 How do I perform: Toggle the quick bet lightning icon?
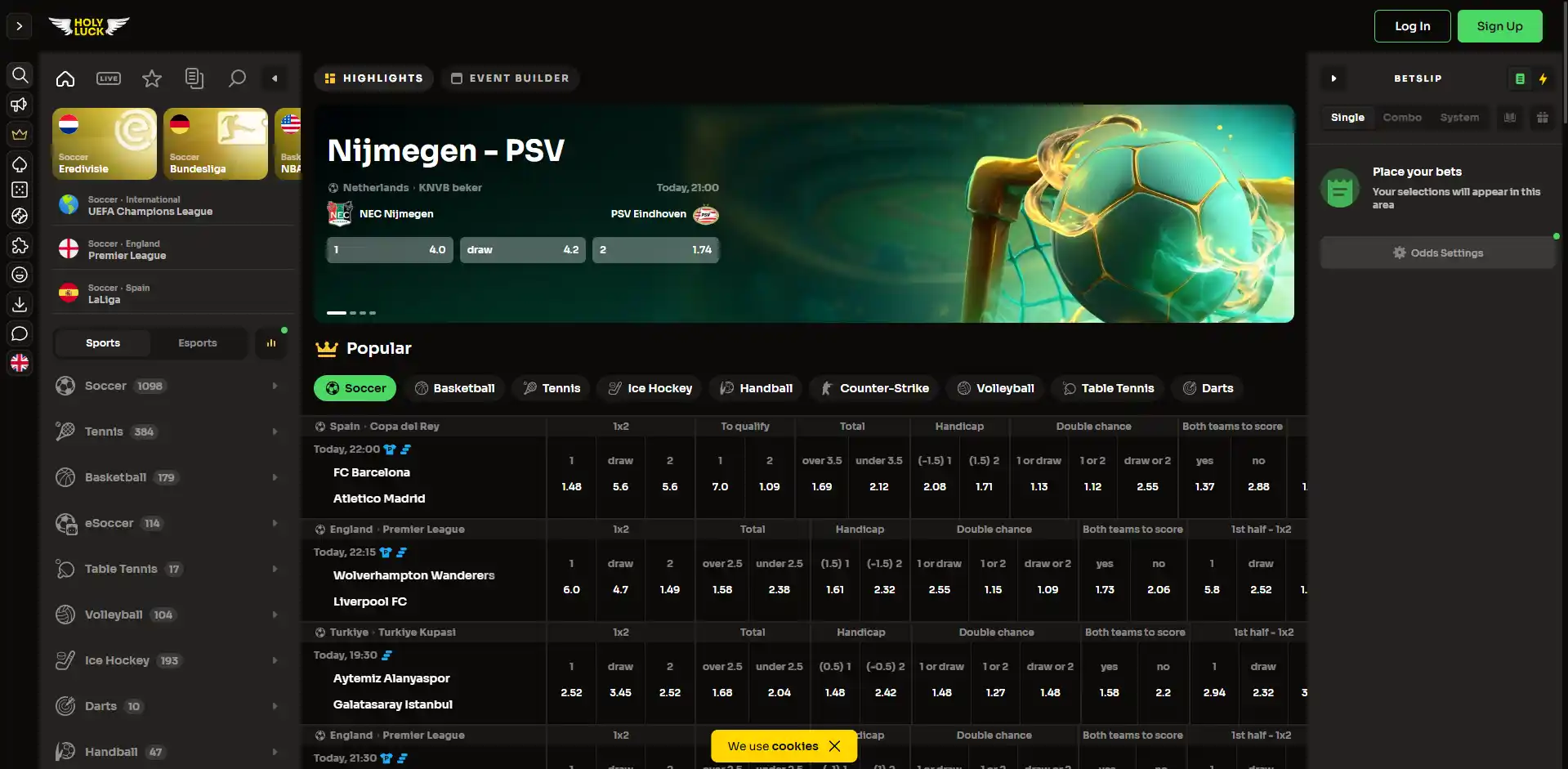tap(1543, 78)
